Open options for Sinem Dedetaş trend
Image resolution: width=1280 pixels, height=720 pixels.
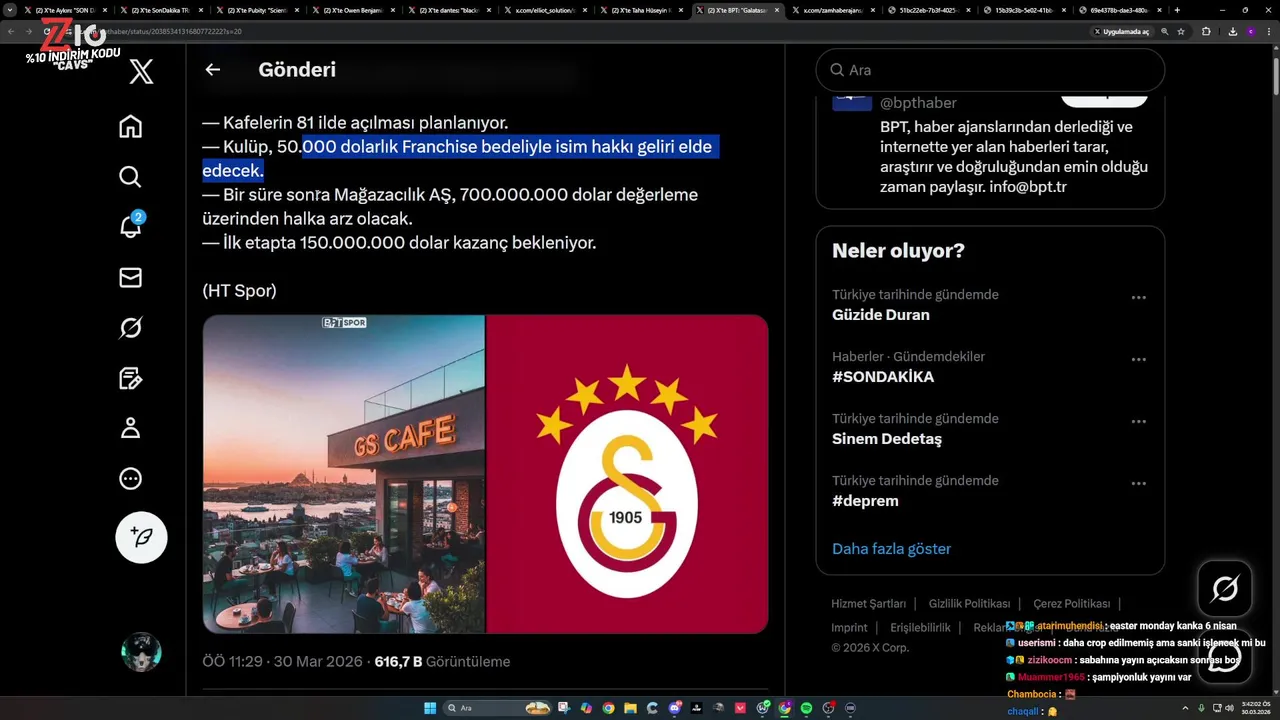(x=1138, y=422)
